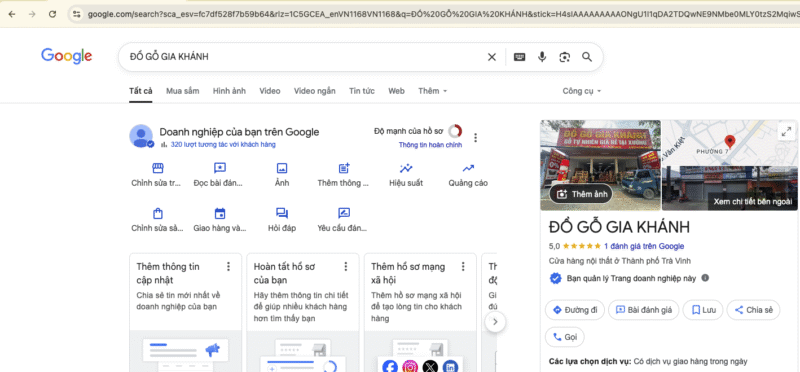The width and height of the screenshot is (800, 372).
Task: Open 1 đánh giá trên Google link
Action: click(644, 246)
